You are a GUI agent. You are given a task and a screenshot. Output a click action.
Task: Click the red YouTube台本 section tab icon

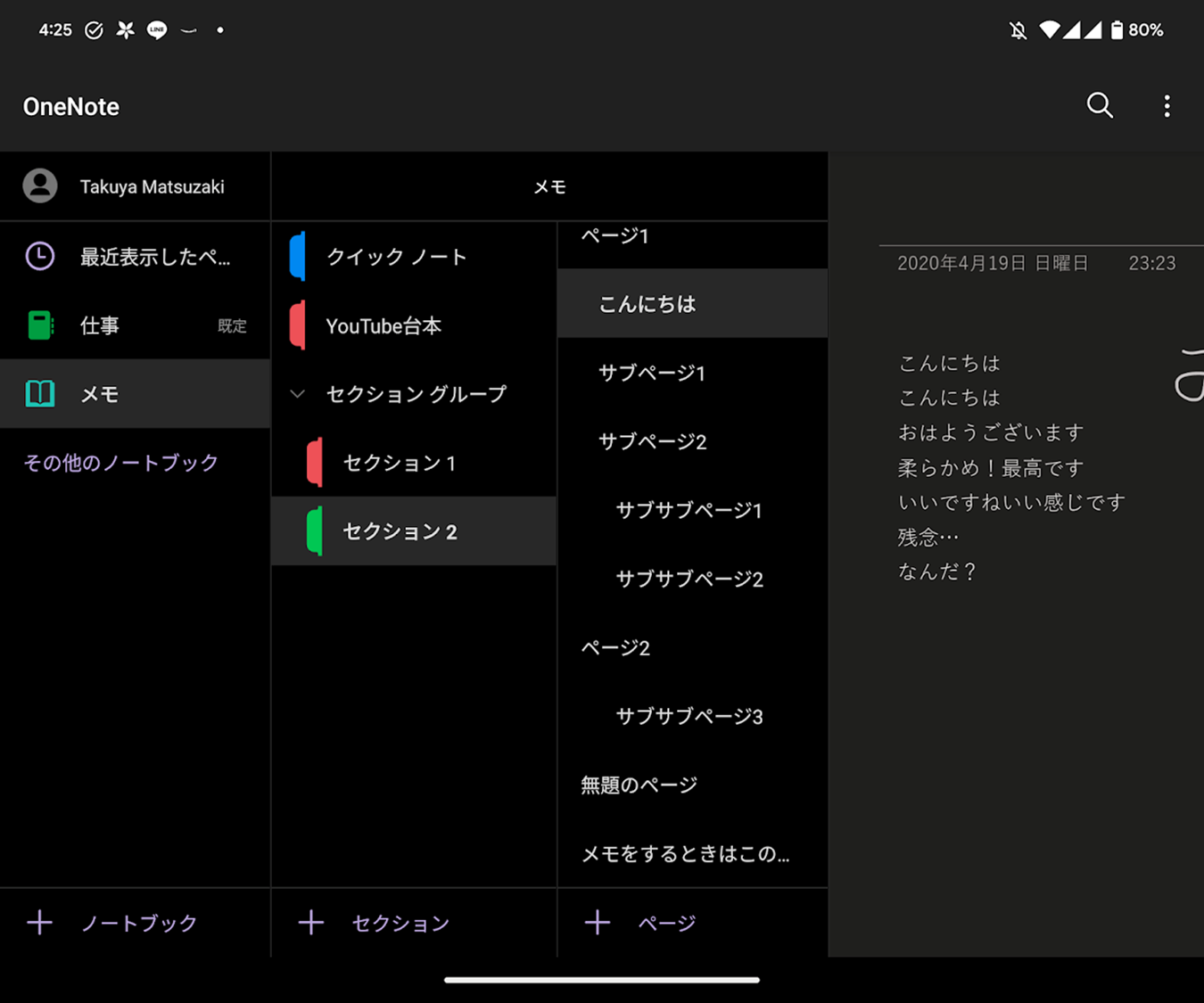(x=299, y=325)
